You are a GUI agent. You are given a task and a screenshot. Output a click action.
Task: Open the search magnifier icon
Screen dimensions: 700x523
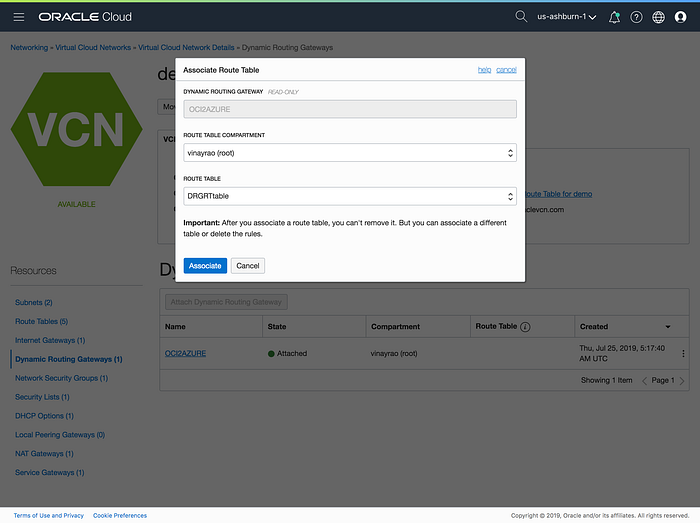(x=521, y=17)
